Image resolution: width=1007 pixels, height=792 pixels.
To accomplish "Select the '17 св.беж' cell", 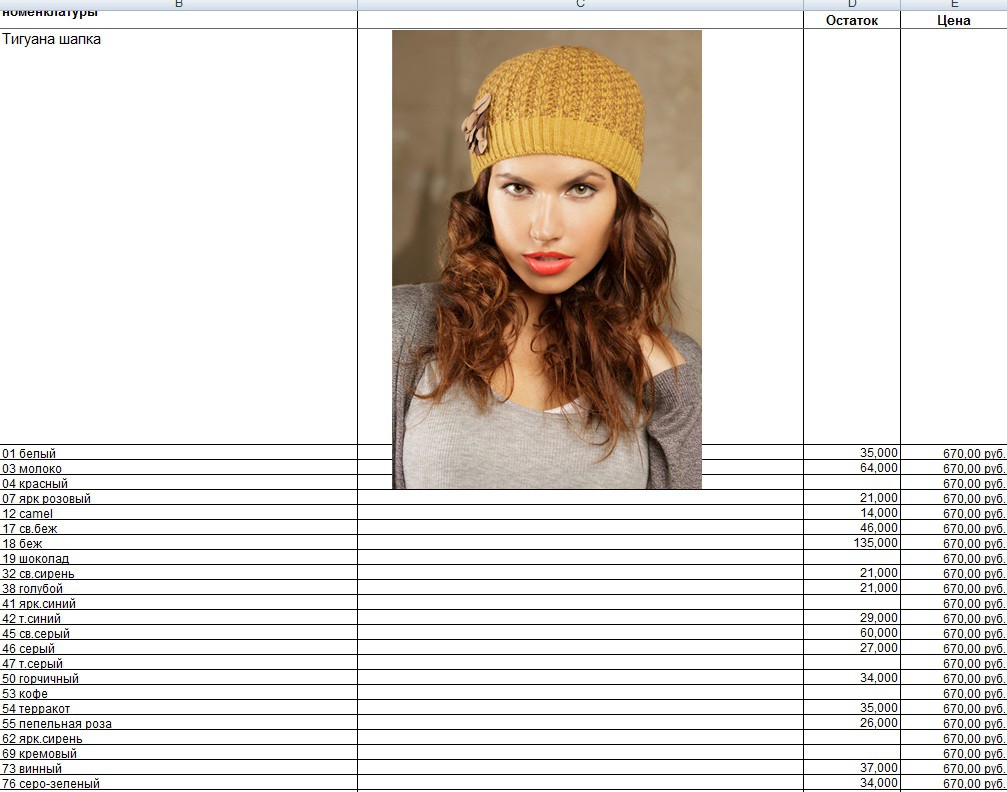I will [179, 527].
